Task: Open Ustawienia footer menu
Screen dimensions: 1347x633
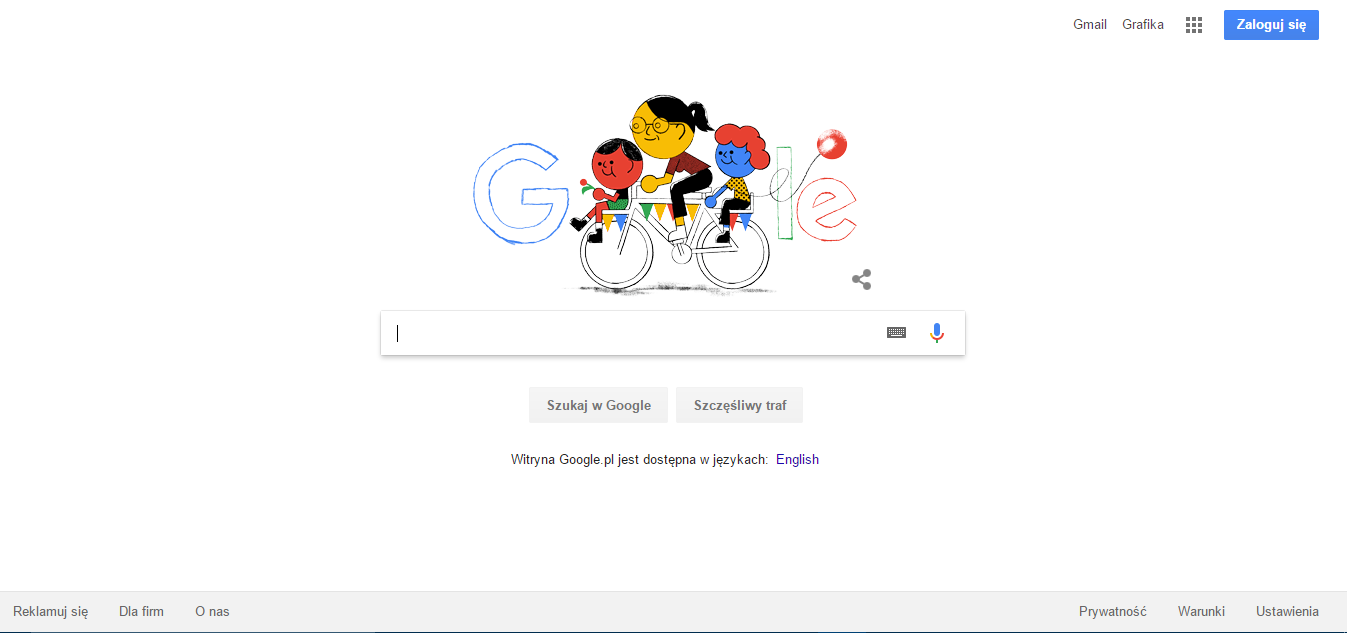Action: (1287, 612)
